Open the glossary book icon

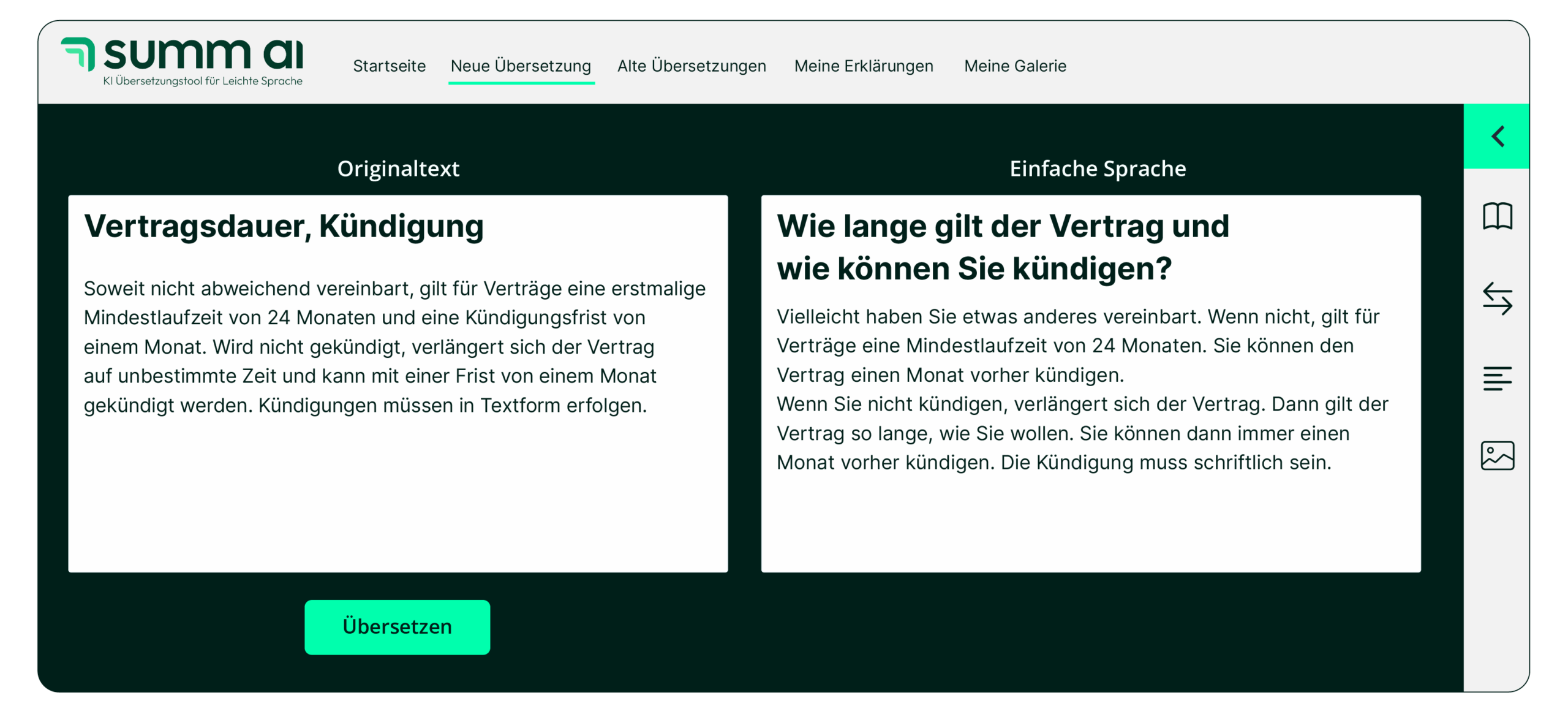tap(1497, 216)
